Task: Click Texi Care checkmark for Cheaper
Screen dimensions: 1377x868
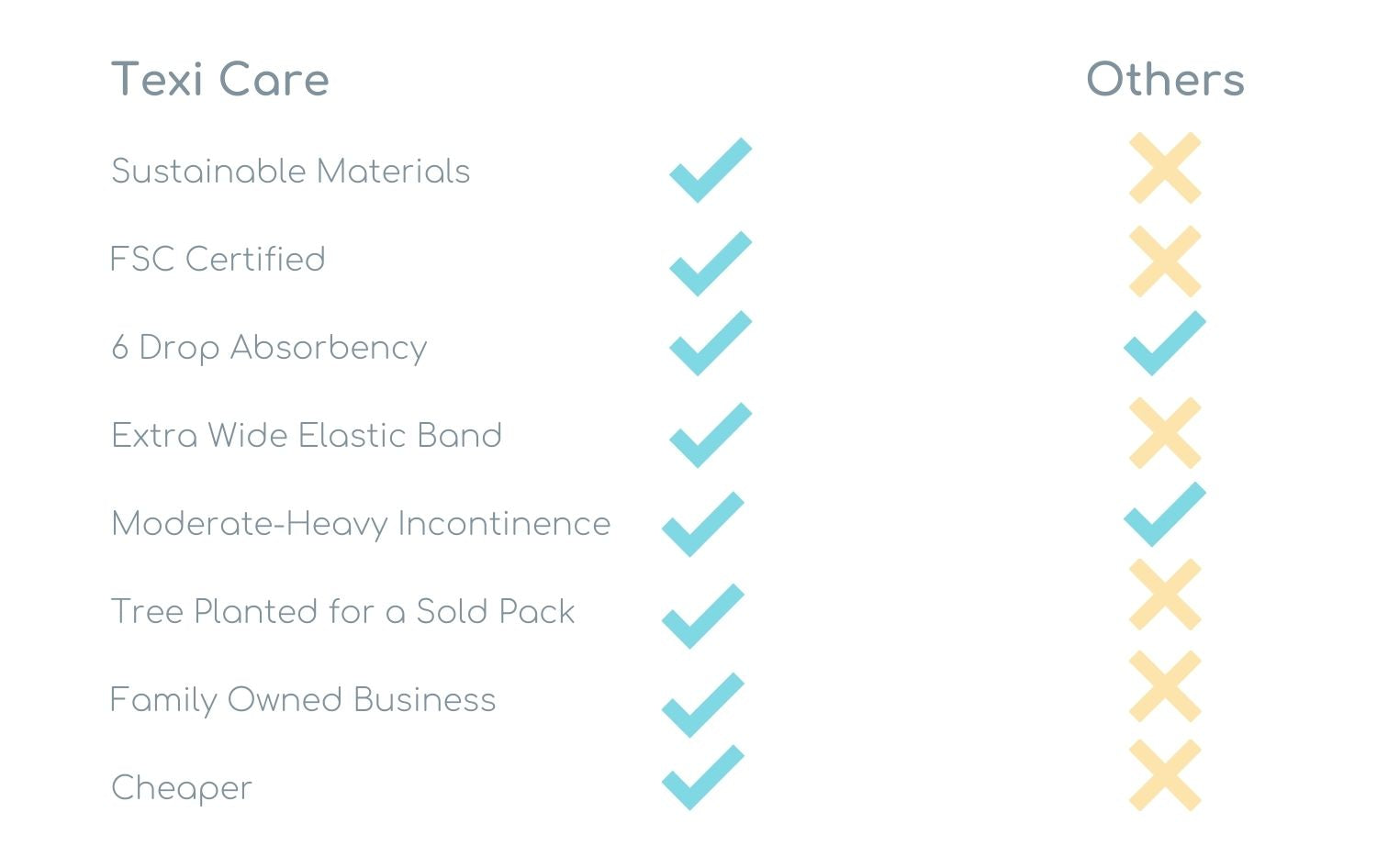Action: click(x=702, y=777)
